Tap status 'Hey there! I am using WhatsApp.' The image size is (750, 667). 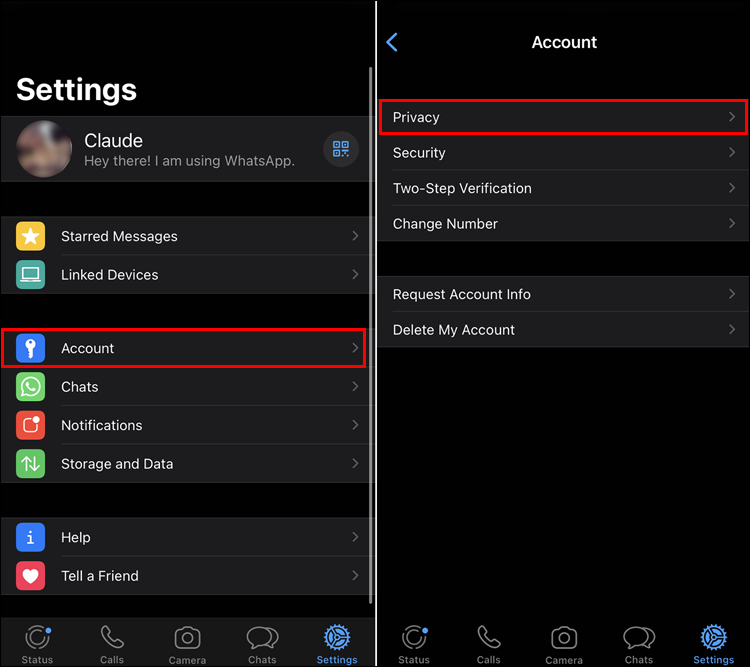click(x=189, y=161)
